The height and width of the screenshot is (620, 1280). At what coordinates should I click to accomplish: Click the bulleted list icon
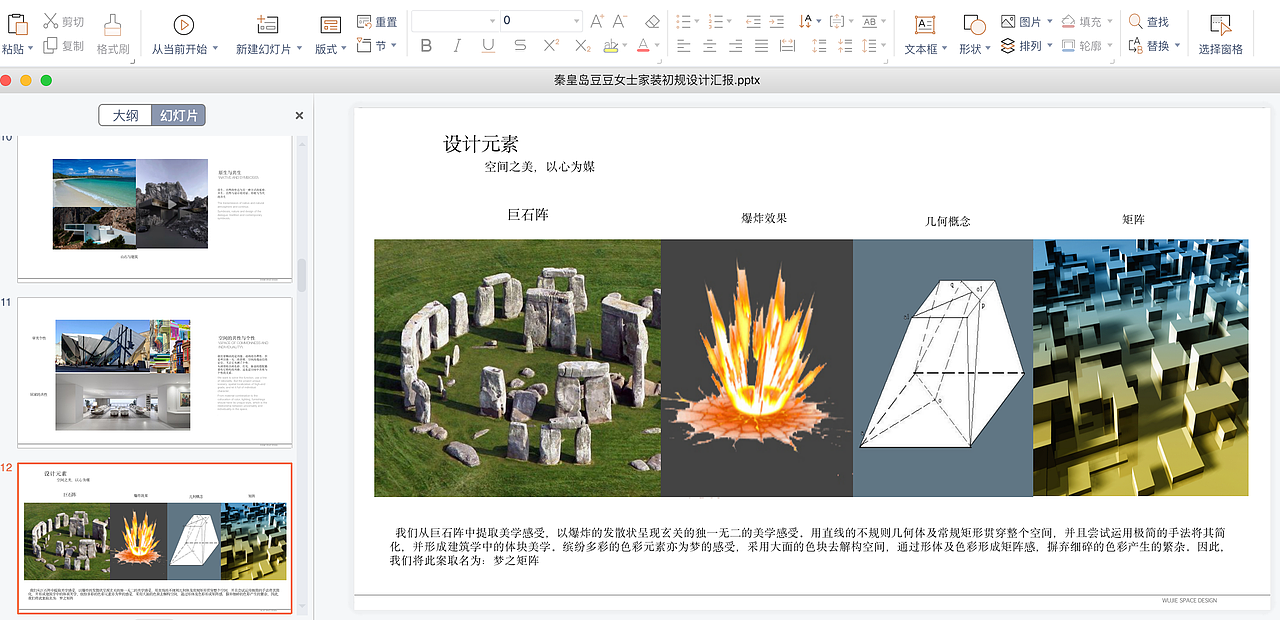(684, 21)
